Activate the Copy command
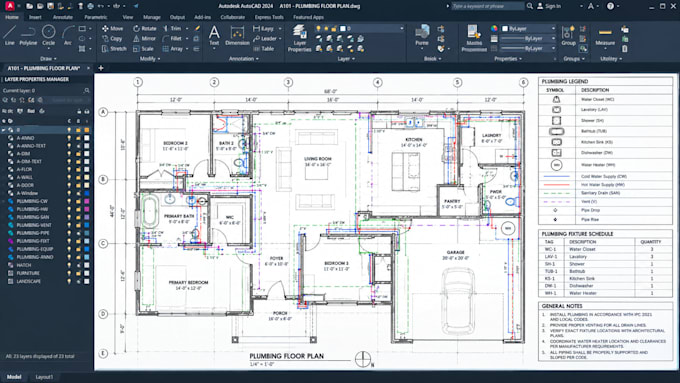 tap(112, 39)
